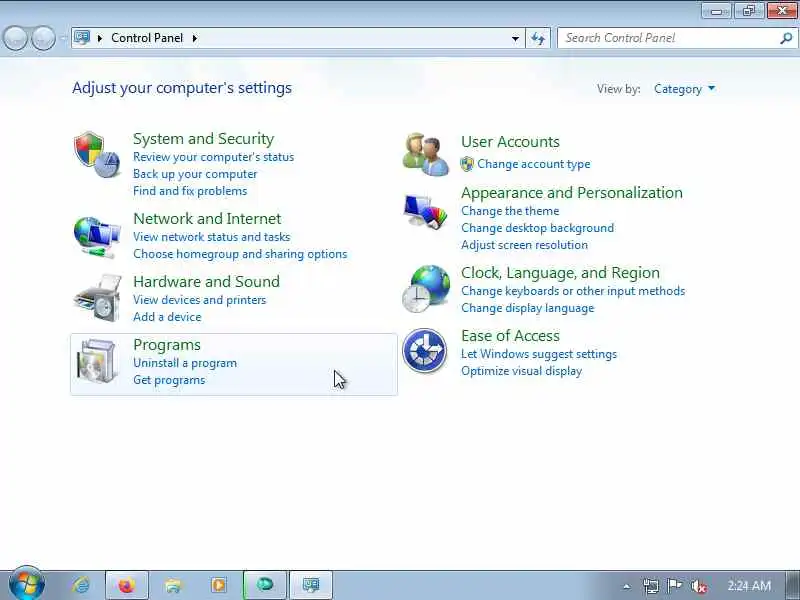Click Get programs link
This screenshot has width=800, height=600.
pos(169,380)
